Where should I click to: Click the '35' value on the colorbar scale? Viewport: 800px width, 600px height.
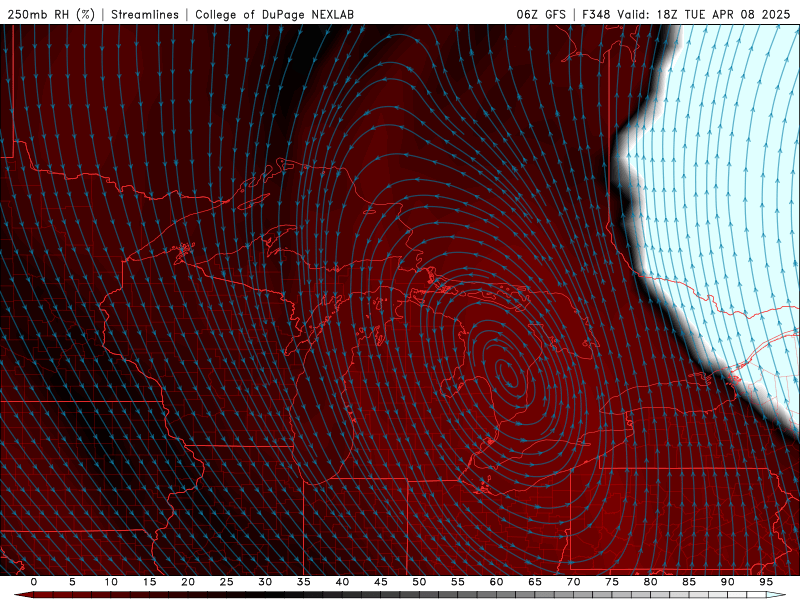[304, 582]
